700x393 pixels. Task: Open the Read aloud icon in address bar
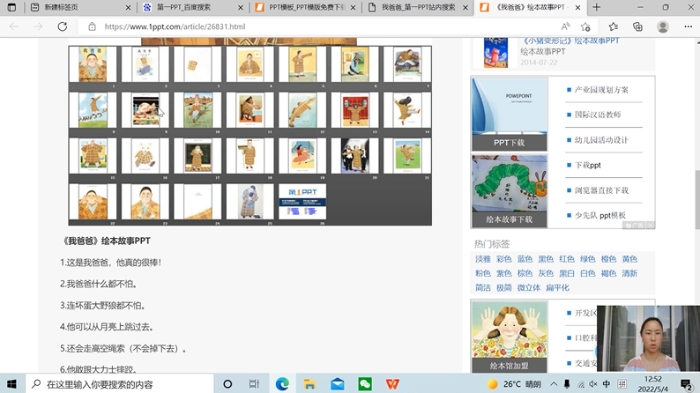pos(565,26)
